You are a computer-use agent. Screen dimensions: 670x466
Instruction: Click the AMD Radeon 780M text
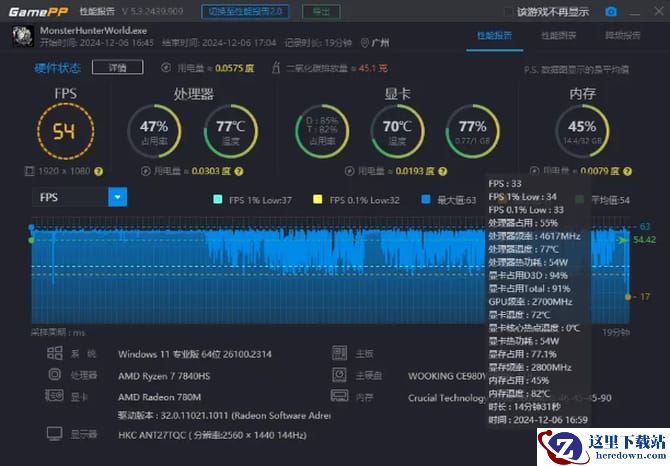click(x=159, y=397)
